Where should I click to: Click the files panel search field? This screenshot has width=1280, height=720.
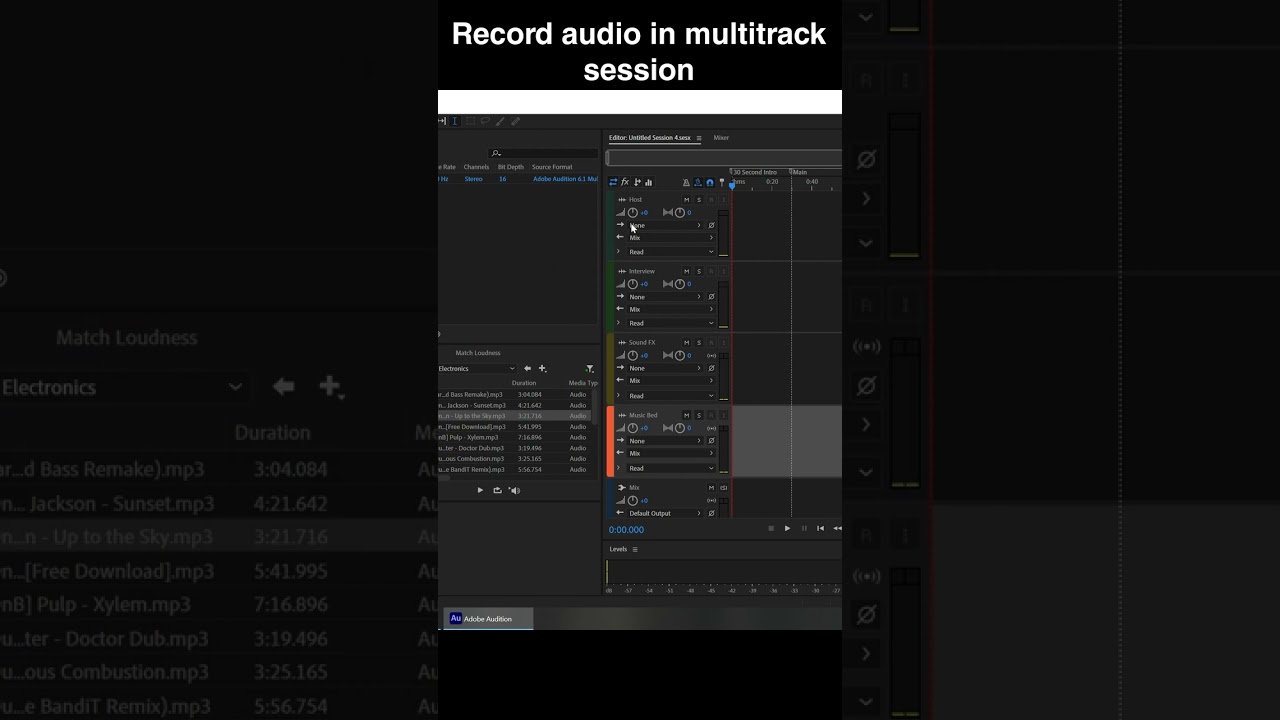tap(543, 153)
